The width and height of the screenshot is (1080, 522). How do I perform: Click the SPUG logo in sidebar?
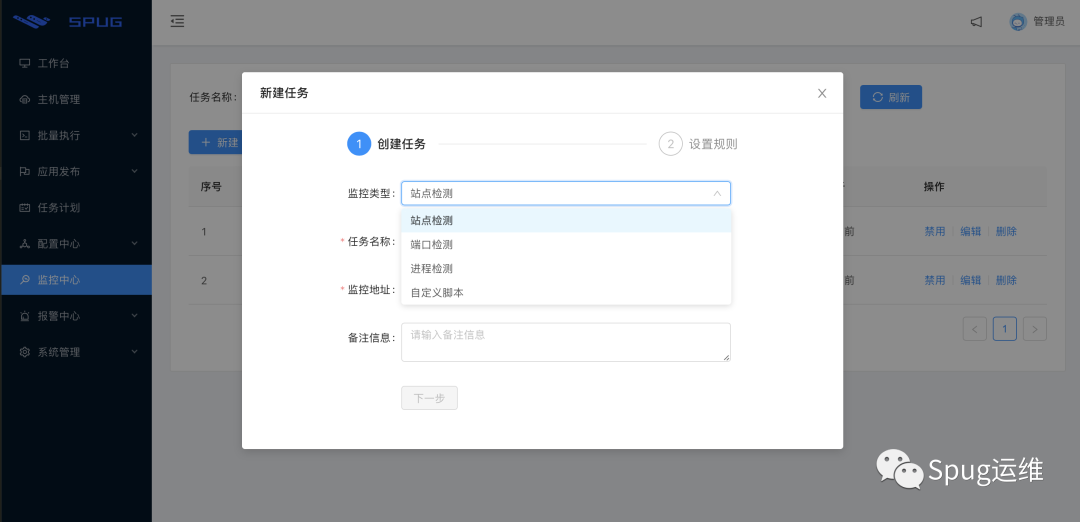[68, 21]
